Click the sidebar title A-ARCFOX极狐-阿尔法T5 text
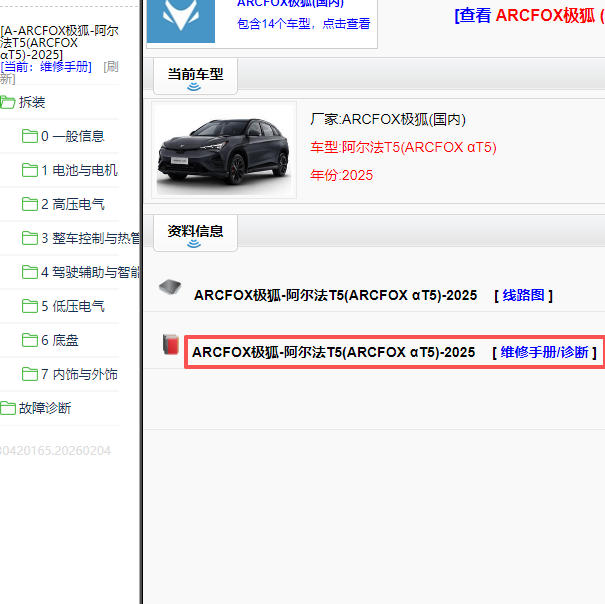The width and height of the screenshot is (605, 604). tap(59, 42)
